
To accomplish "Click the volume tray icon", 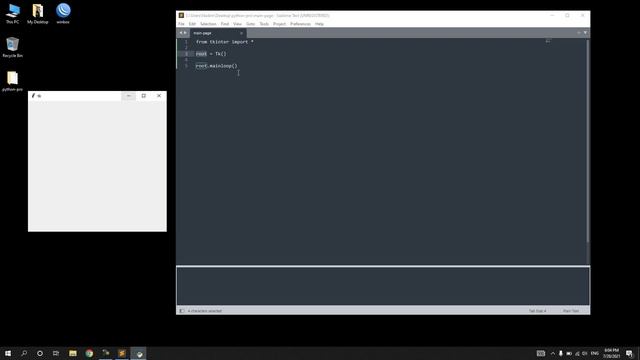I will point(585,353).
